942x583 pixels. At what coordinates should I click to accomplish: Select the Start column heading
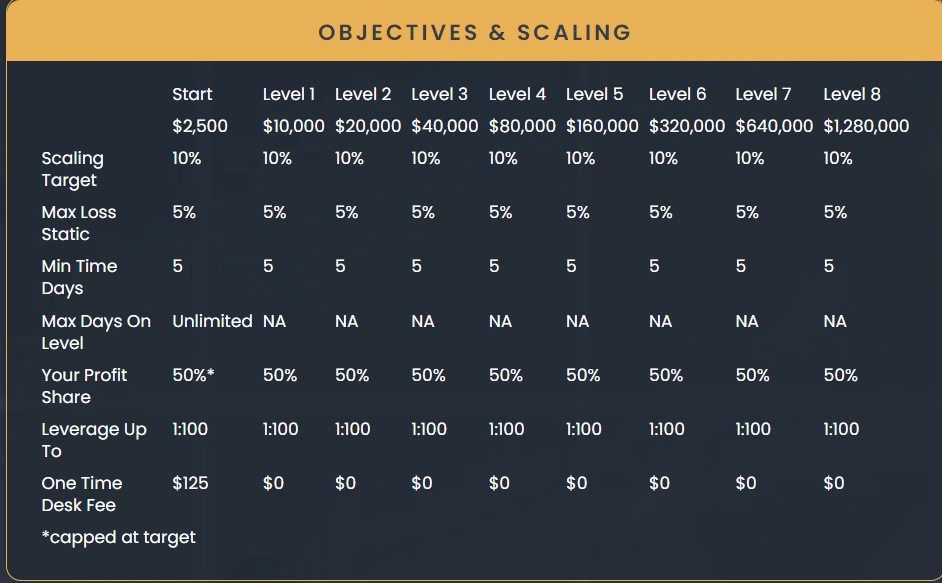(x=192, y=94)
